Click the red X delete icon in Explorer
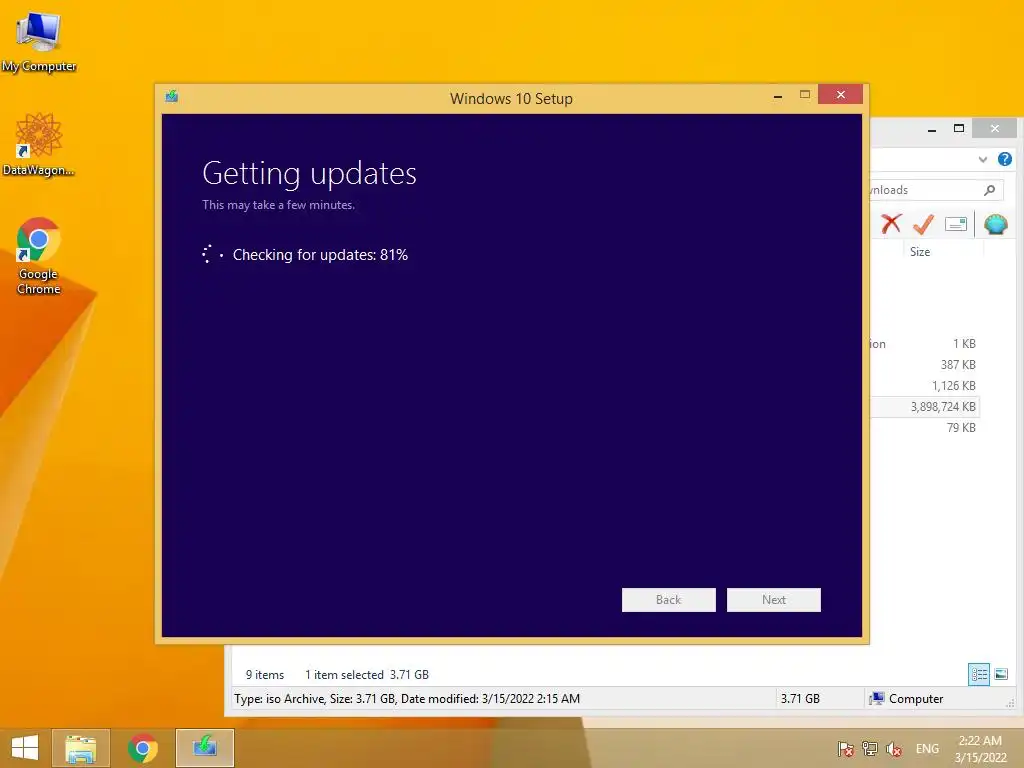The height and width of the screenshot is (768, 1024). [x=891, y=224]
